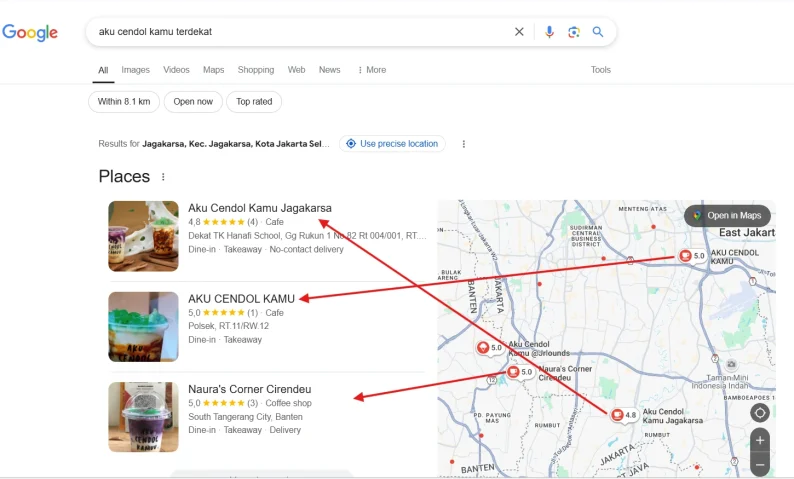Start voice search with the microphone icon
Screen dimensions: 794x479
coord(549,32)
